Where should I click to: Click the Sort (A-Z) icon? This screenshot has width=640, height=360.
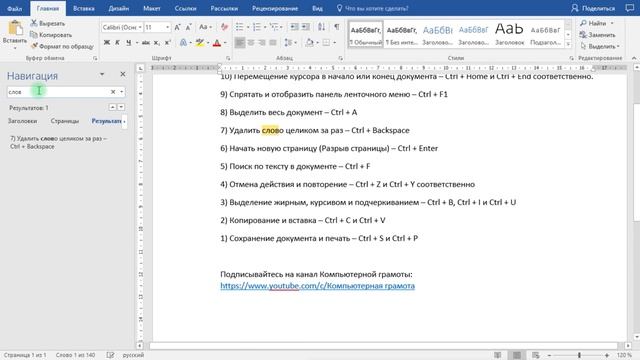(322, 27)
